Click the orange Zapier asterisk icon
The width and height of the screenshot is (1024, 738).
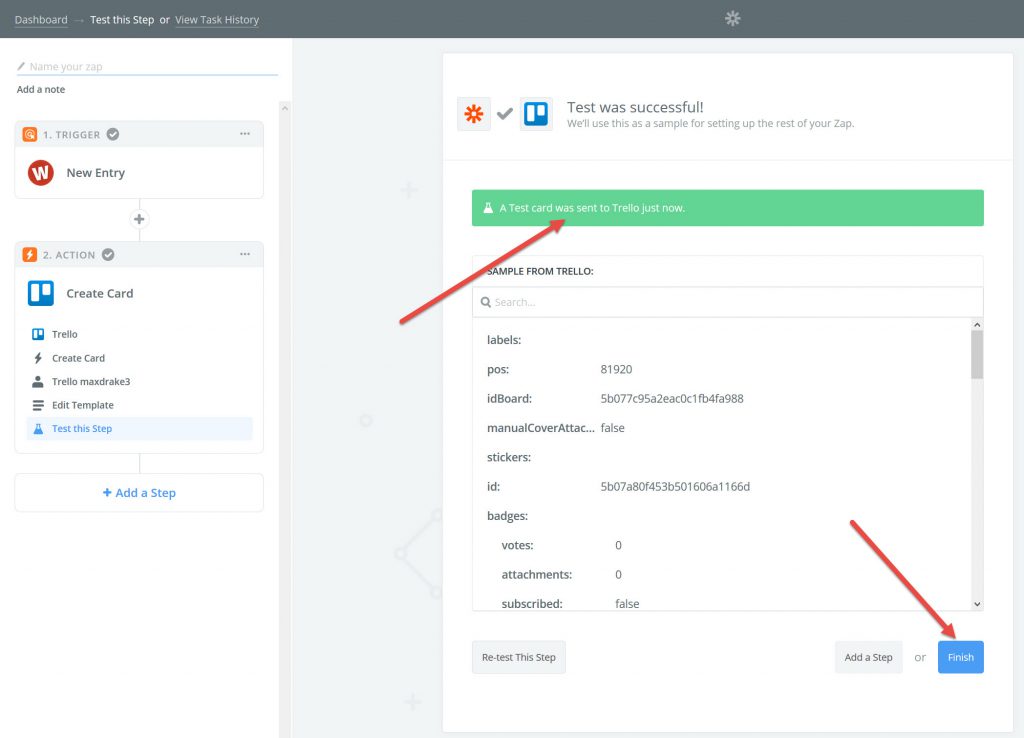pos(473,114)
